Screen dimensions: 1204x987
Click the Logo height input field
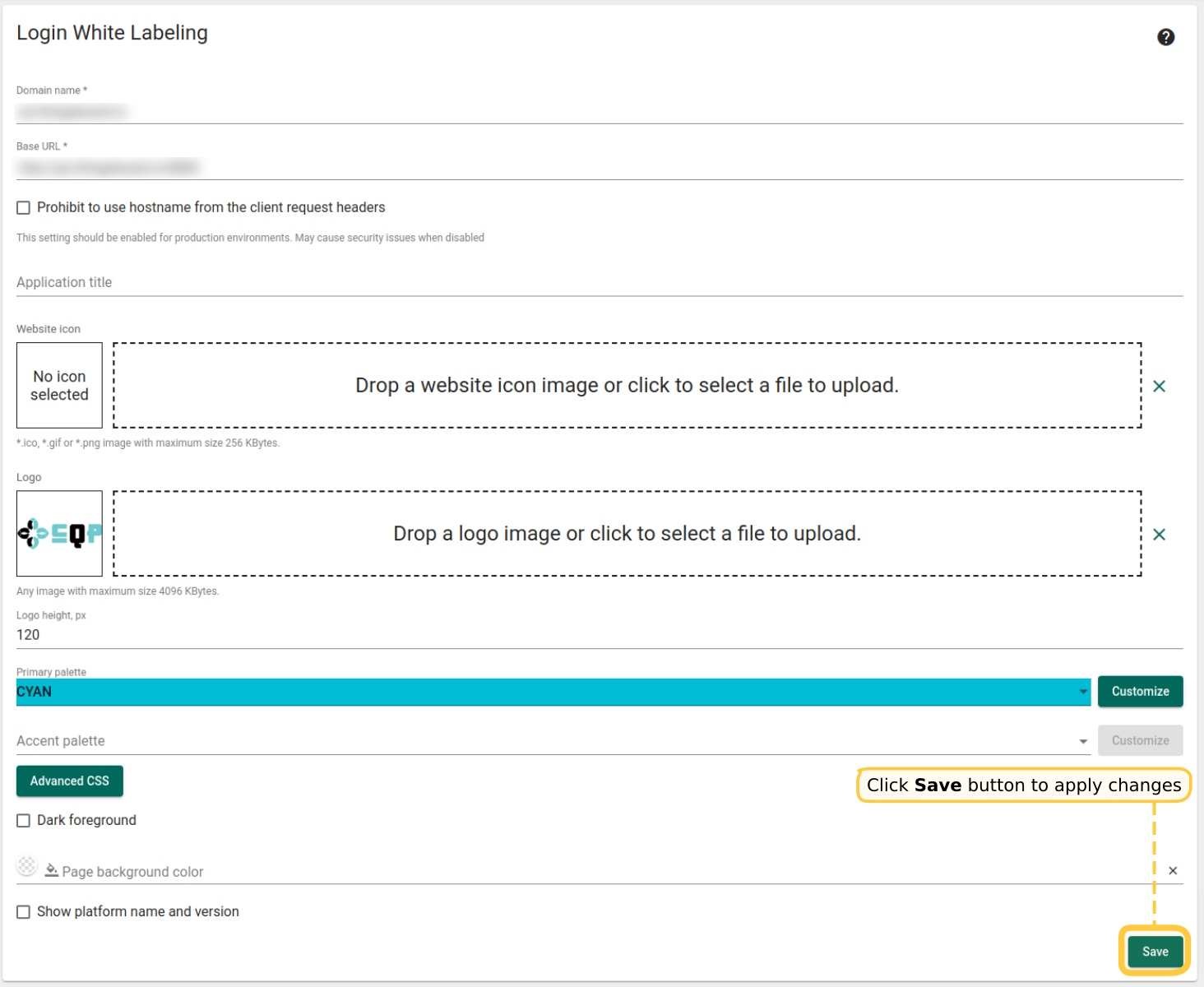click(599, 635)
